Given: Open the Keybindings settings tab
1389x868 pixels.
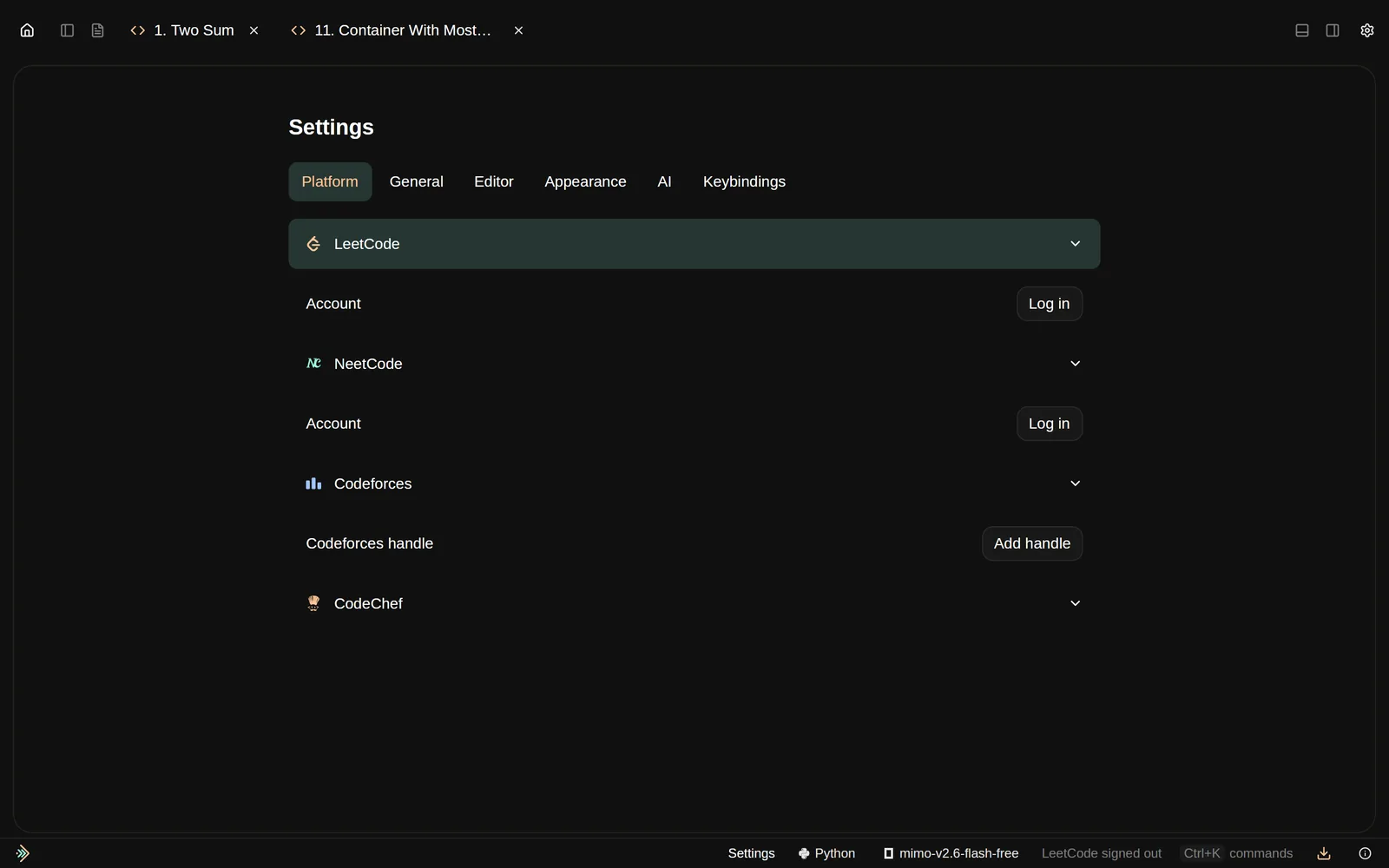Looking at the screenshot, I should [x=744, y=181].
